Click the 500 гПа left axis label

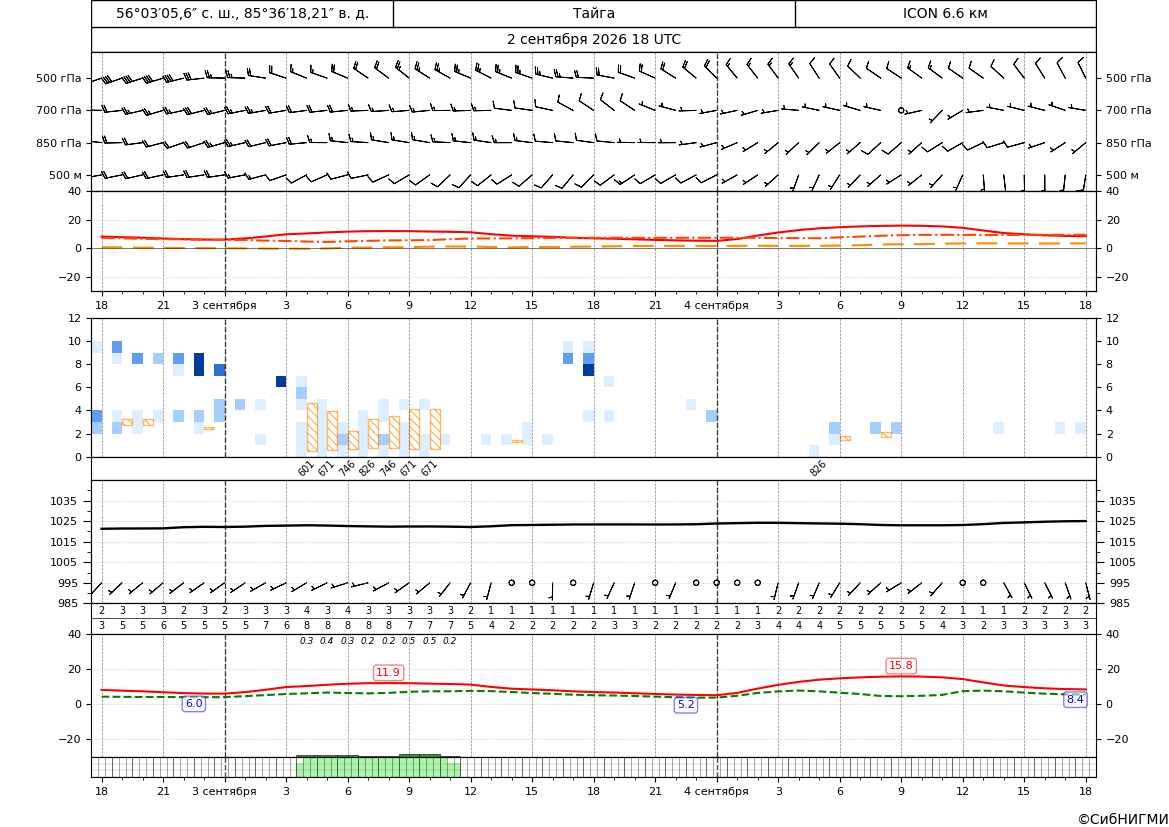click(x=58, y=78)
